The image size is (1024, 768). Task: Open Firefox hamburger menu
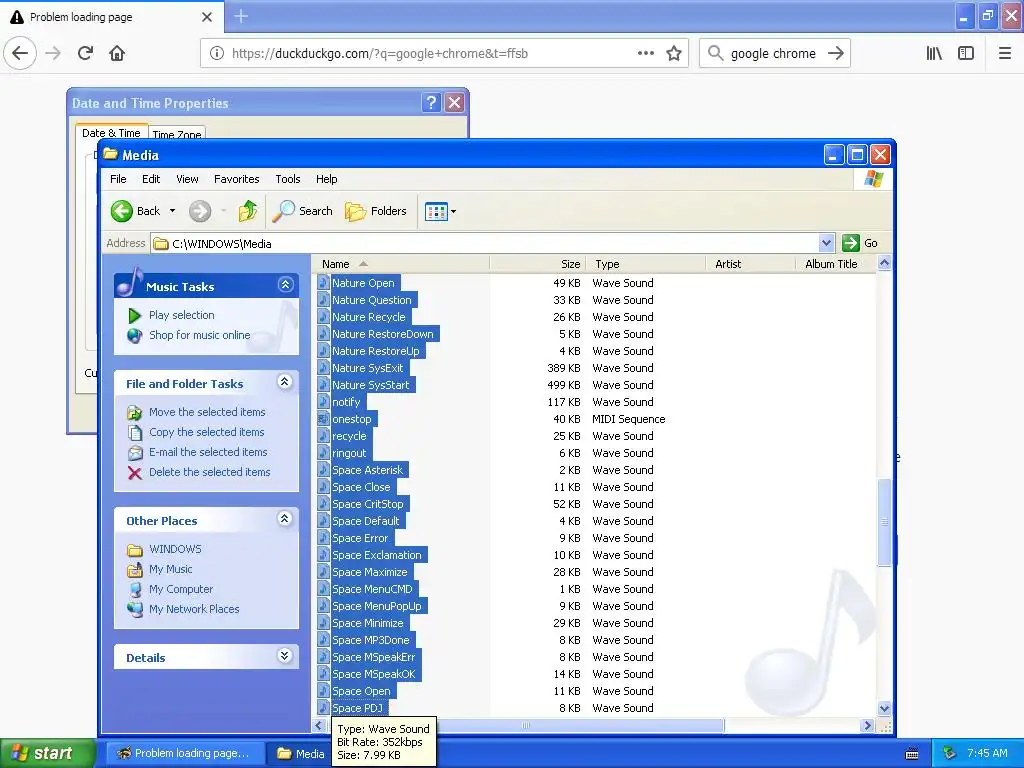pyautogui.click(x=1005, y=53)
